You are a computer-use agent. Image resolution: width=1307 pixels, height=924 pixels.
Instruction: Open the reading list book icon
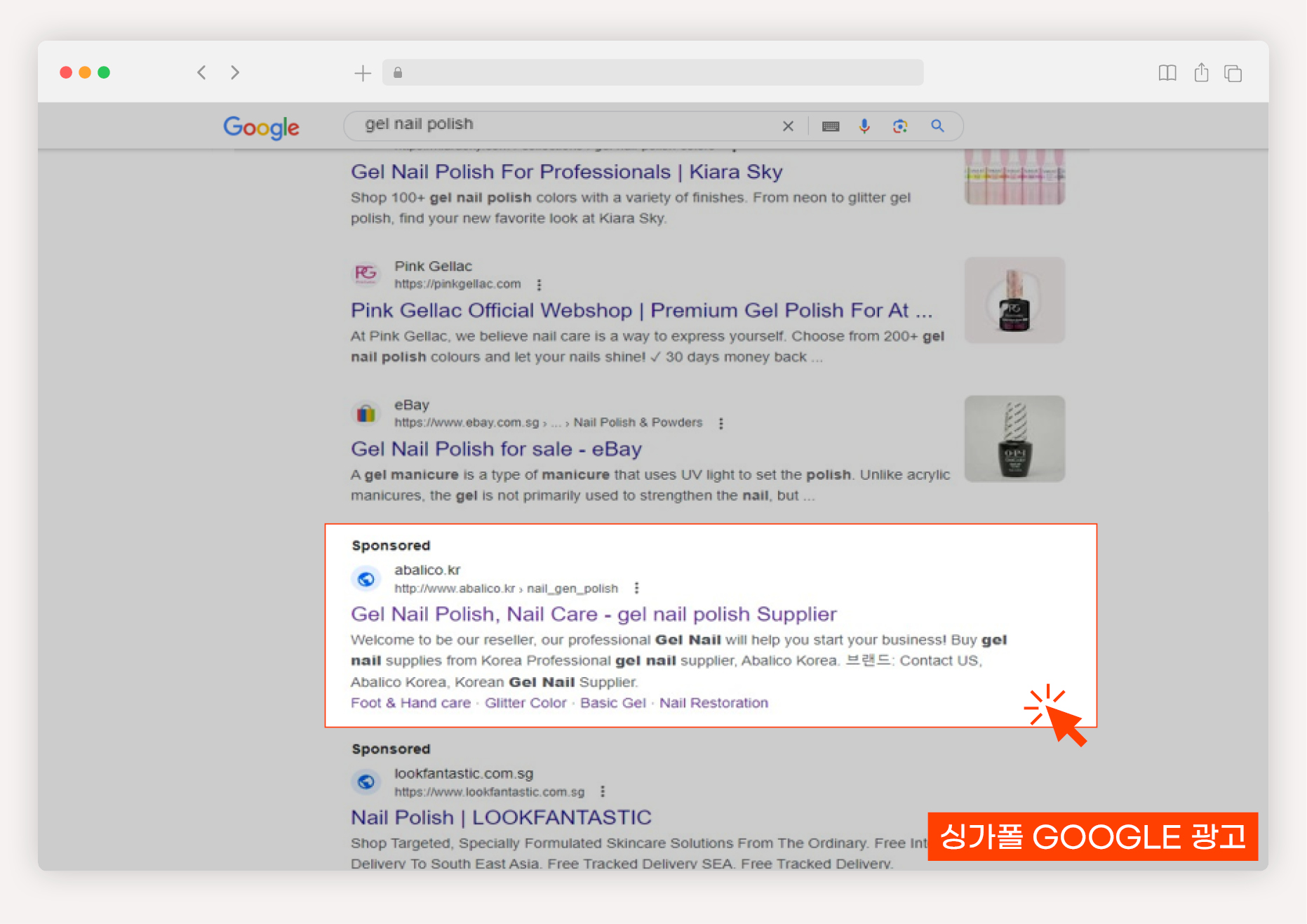tap(1167, 73)
